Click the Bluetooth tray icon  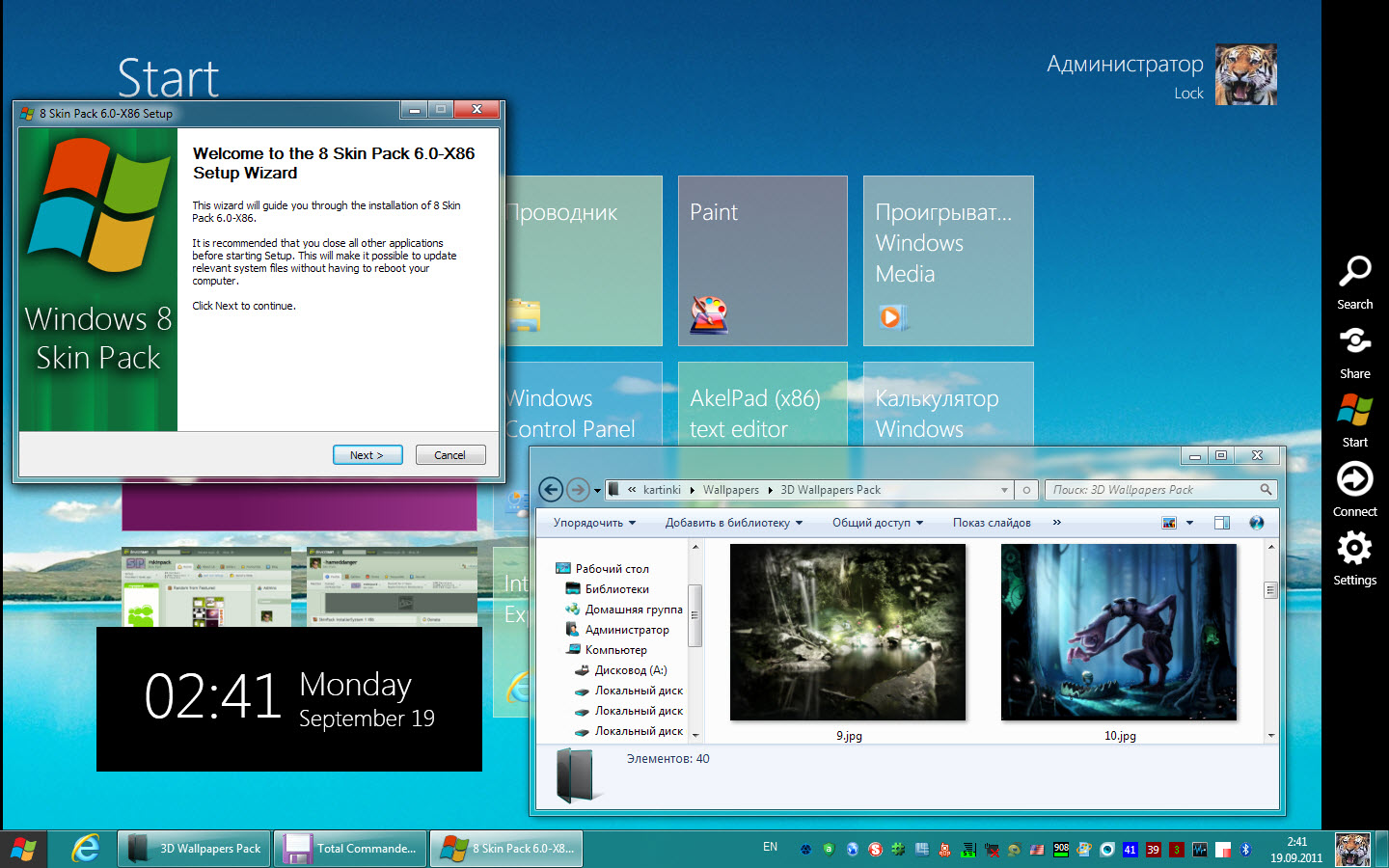(1245, 850)
